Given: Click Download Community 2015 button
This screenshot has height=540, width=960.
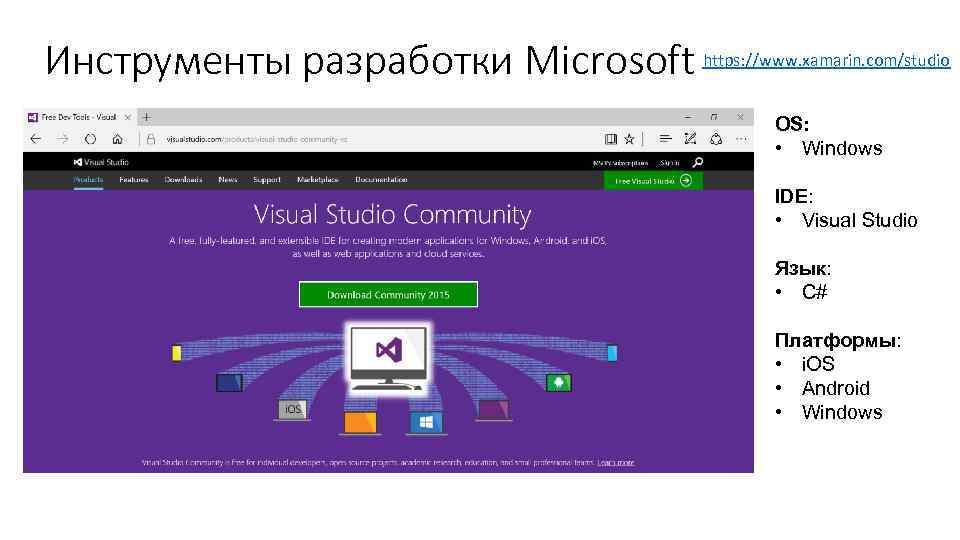Looking at the screenshot, I should [388, 294].
